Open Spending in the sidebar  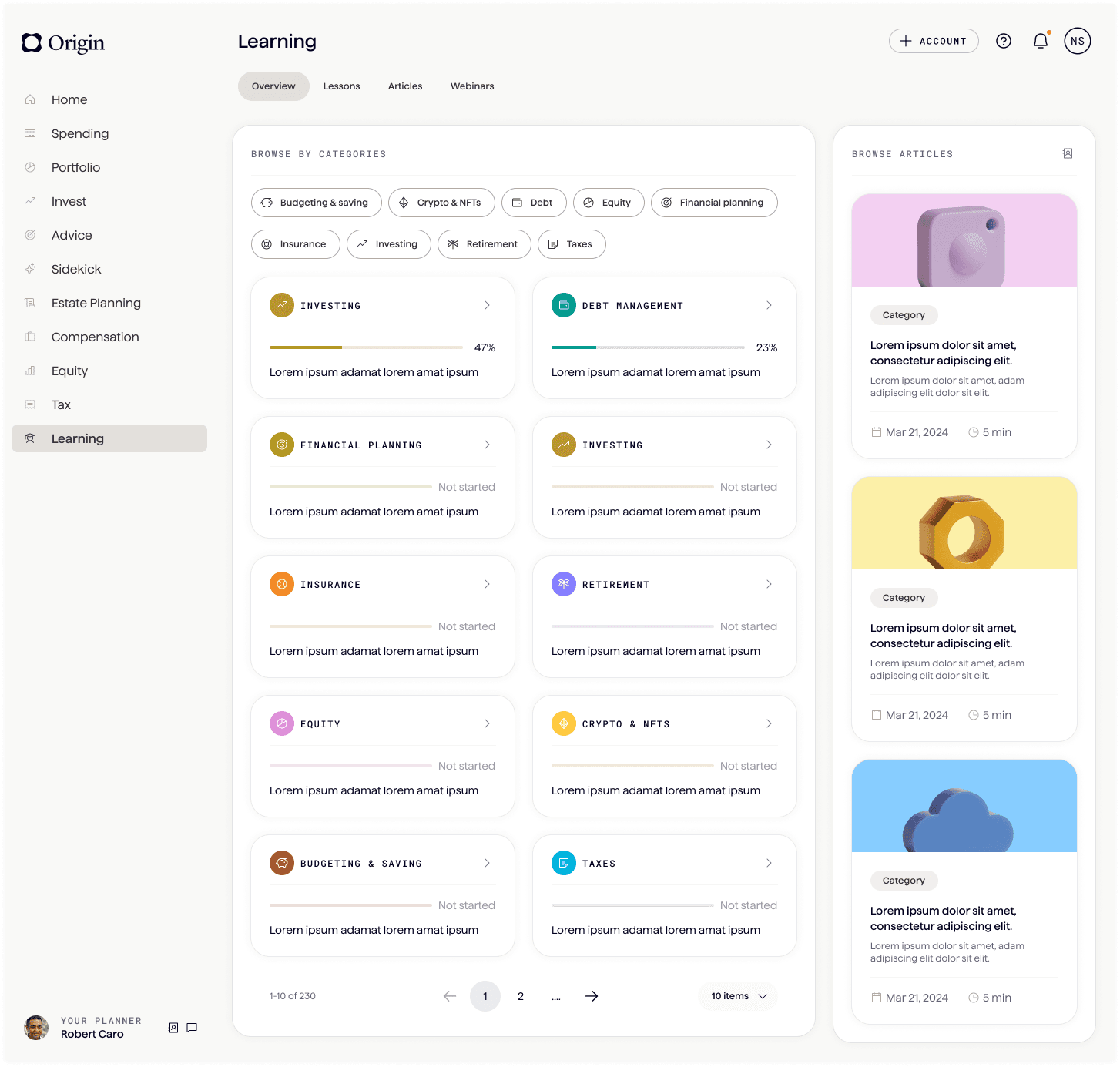coord(109,133)
